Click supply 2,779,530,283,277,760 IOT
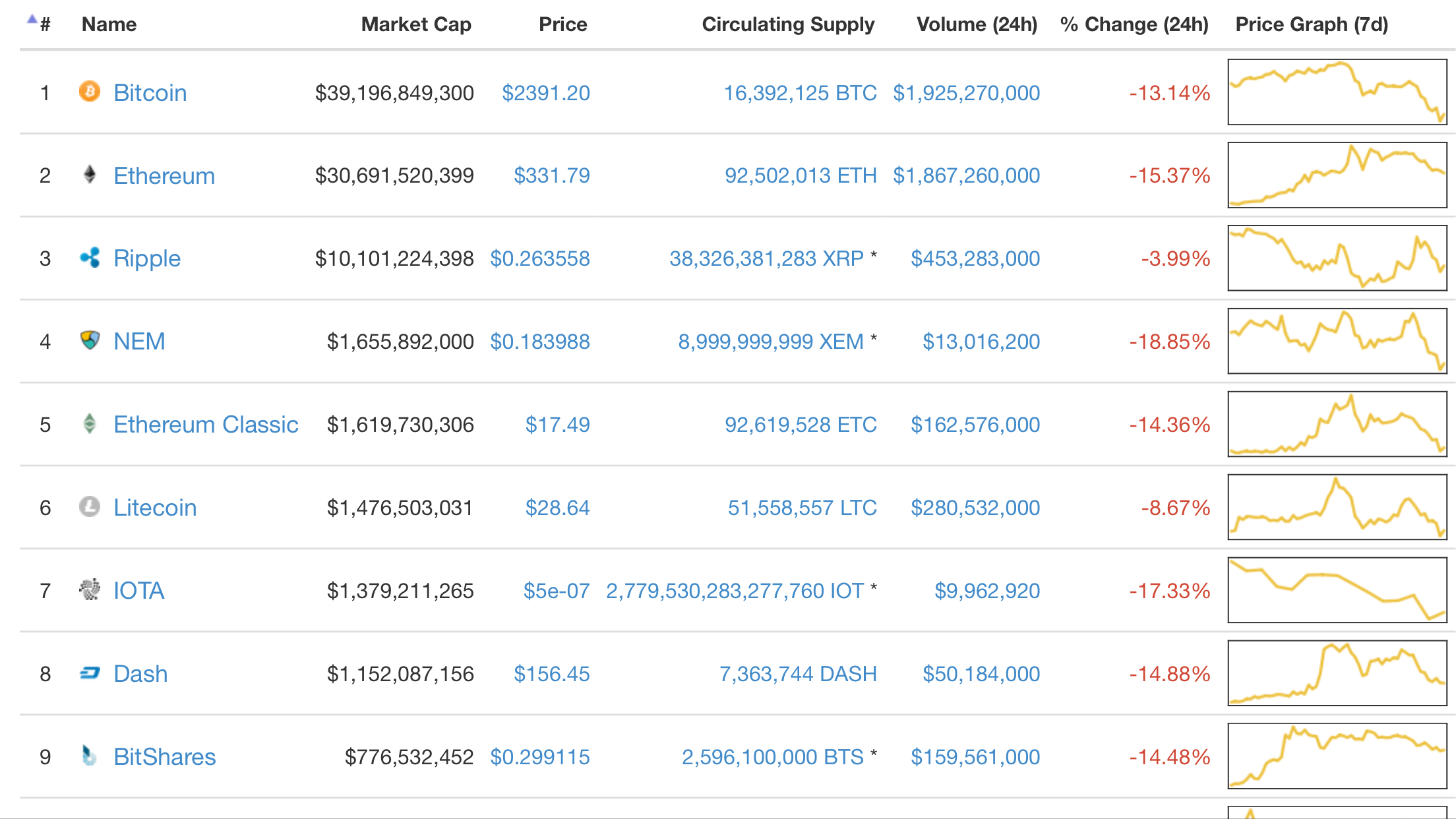 click(735, 591)
